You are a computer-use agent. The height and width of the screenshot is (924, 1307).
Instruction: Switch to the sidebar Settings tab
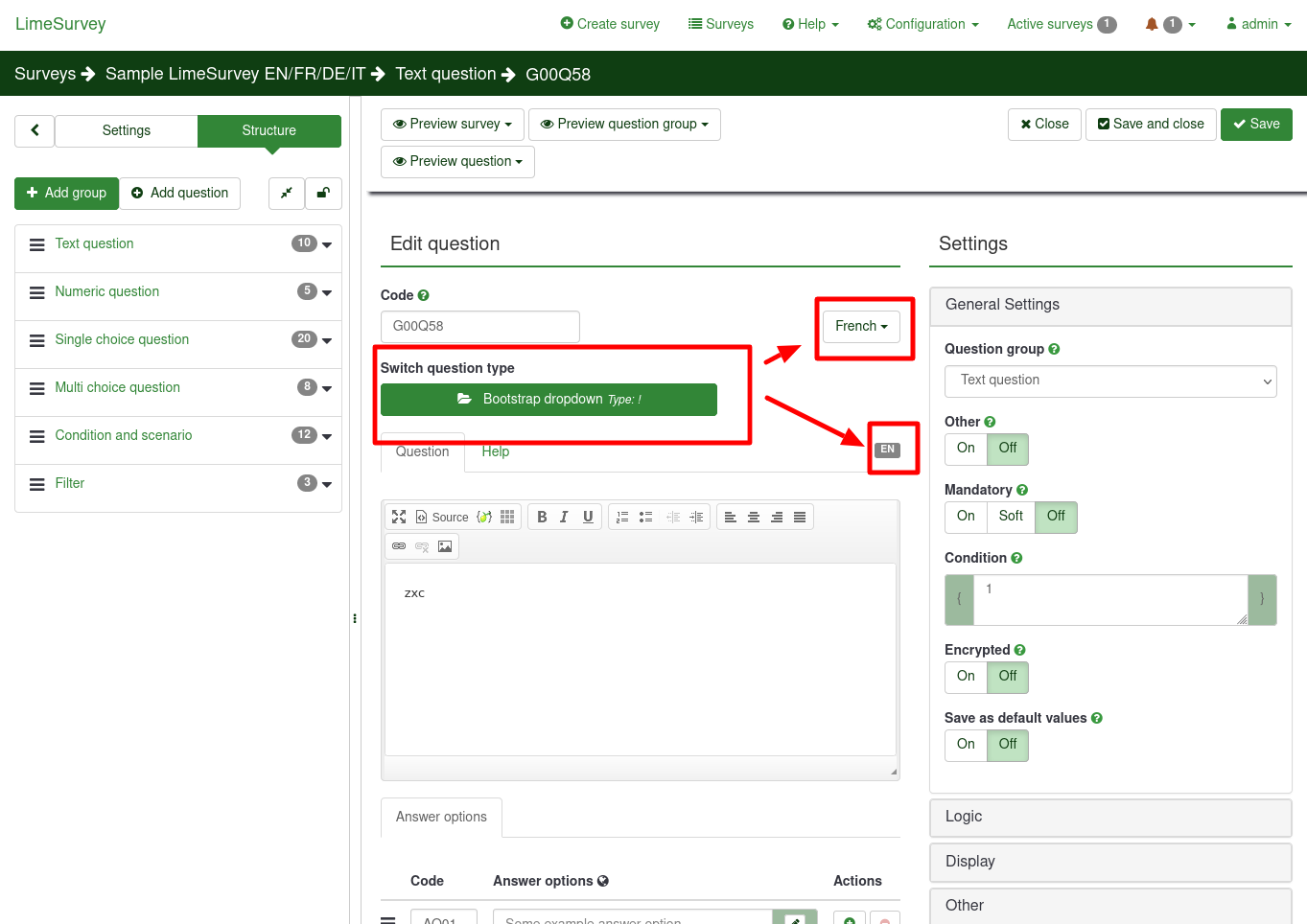127,130
